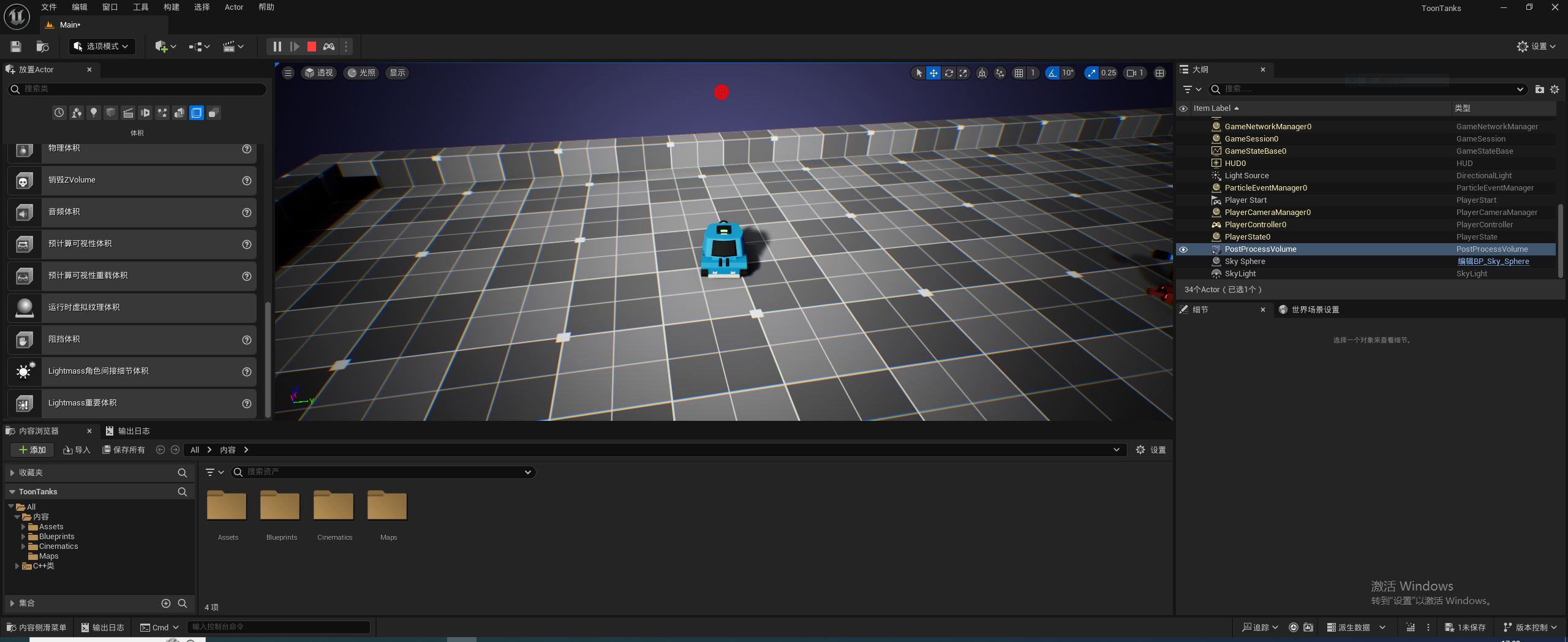
Task: Select the rotate transform tool in viewport
Action: point(949,73)
